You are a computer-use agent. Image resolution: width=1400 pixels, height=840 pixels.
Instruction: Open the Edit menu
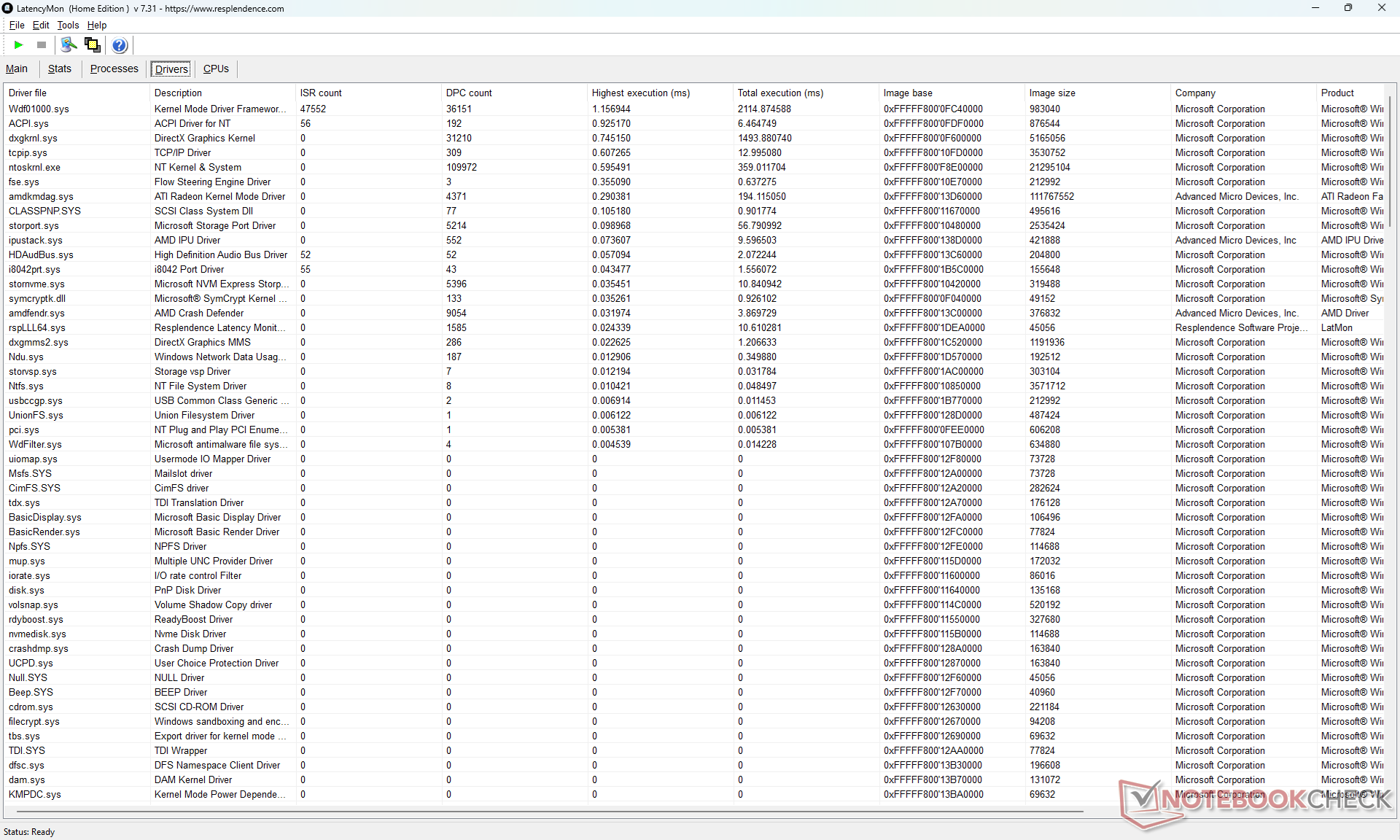click(41, 25)
